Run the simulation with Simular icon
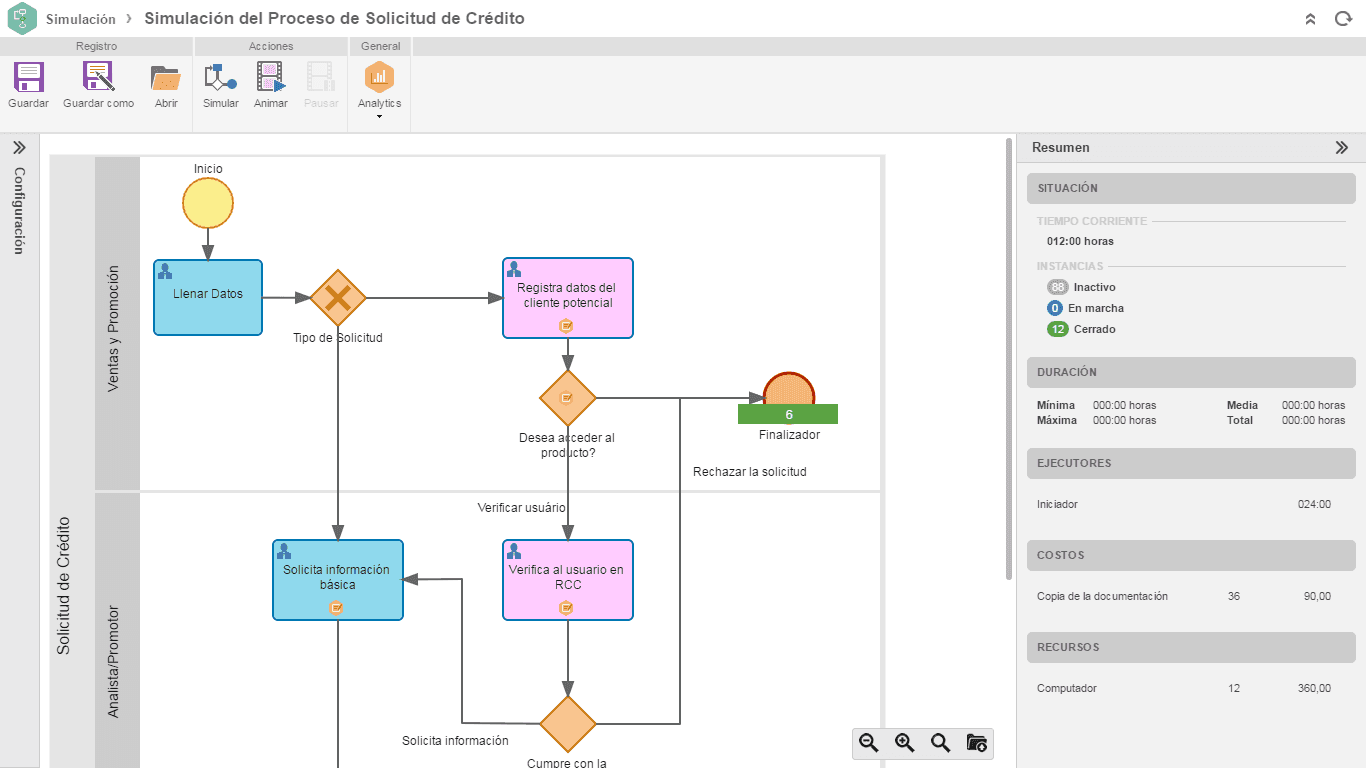The image size is (1366, 768). pyautogui.click(x=220, y=78)
